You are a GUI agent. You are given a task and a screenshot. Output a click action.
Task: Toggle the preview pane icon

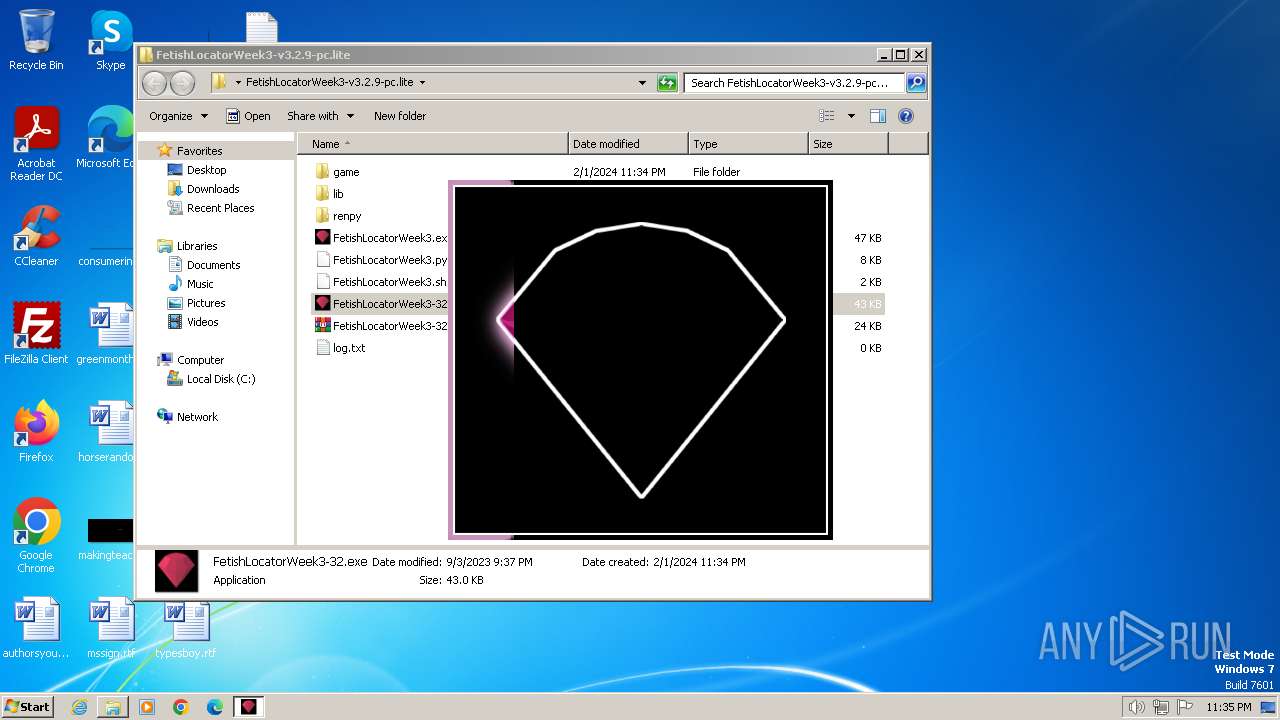click(878, 116)
